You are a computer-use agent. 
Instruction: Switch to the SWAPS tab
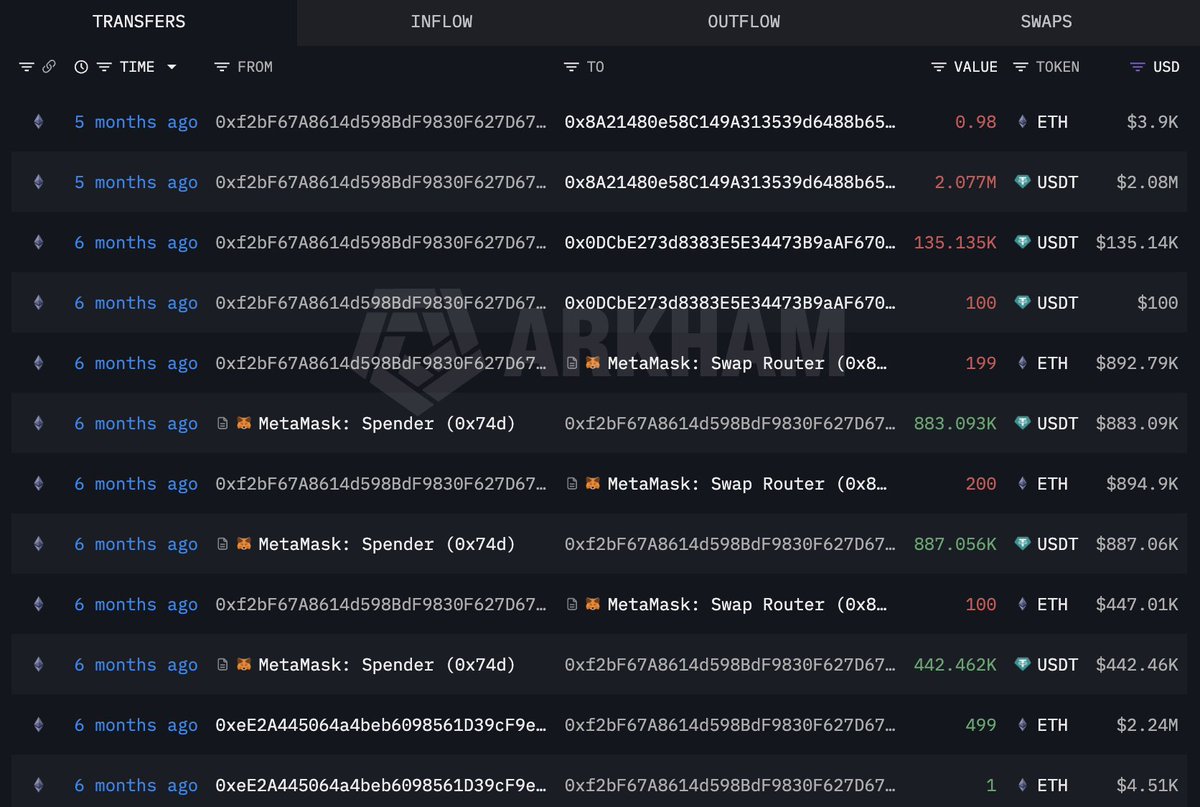coord(1046,21)
